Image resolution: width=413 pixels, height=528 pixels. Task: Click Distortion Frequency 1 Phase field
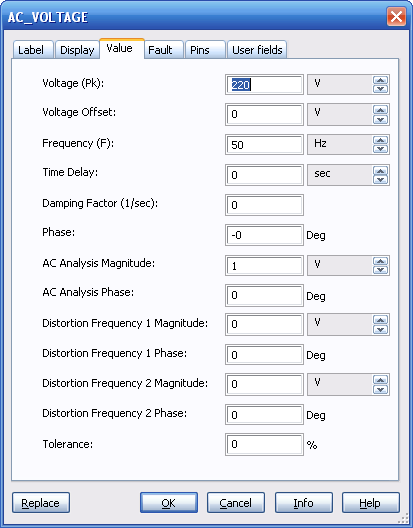point(264,355)
